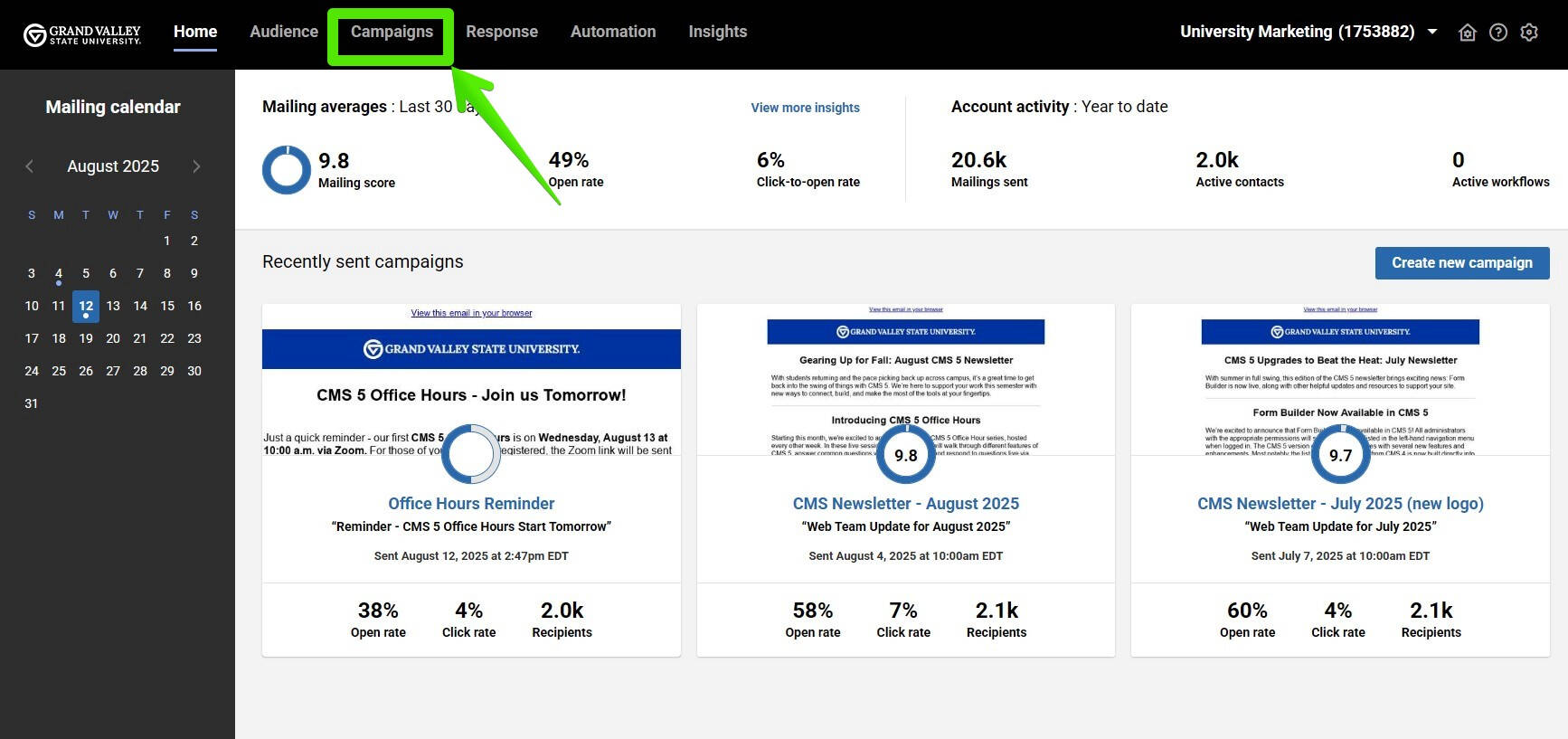The width and height of the screenshot is (1568, 739).
Task: Click the 9.8 score badge on August newsletter
Action: pos(905,455)
